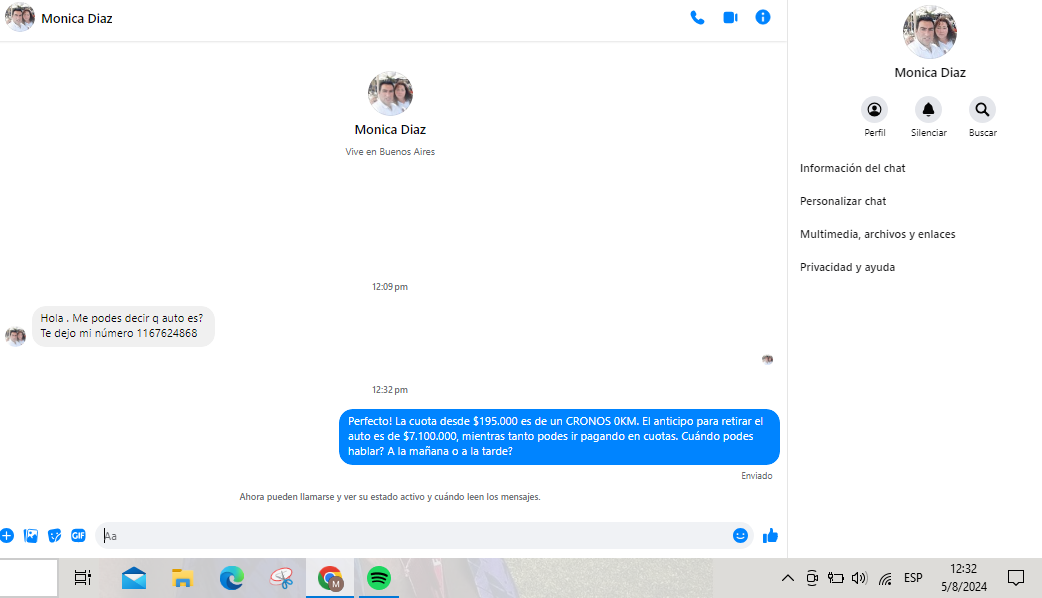1042x598 pixels.
Task: Search the conversation with Buscar
Action: tap(982, 110)
